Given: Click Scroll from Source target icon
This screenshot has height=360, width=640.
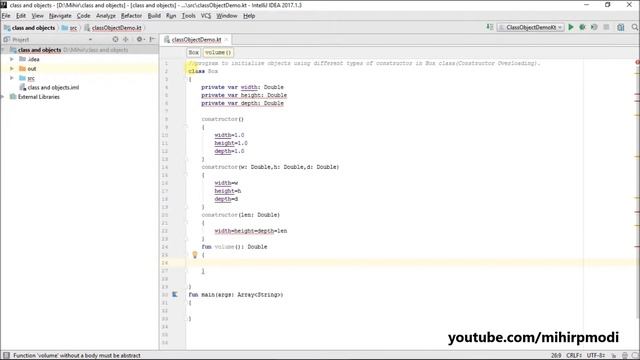Looking at the screenshot, I should click(x=115, y=39).
